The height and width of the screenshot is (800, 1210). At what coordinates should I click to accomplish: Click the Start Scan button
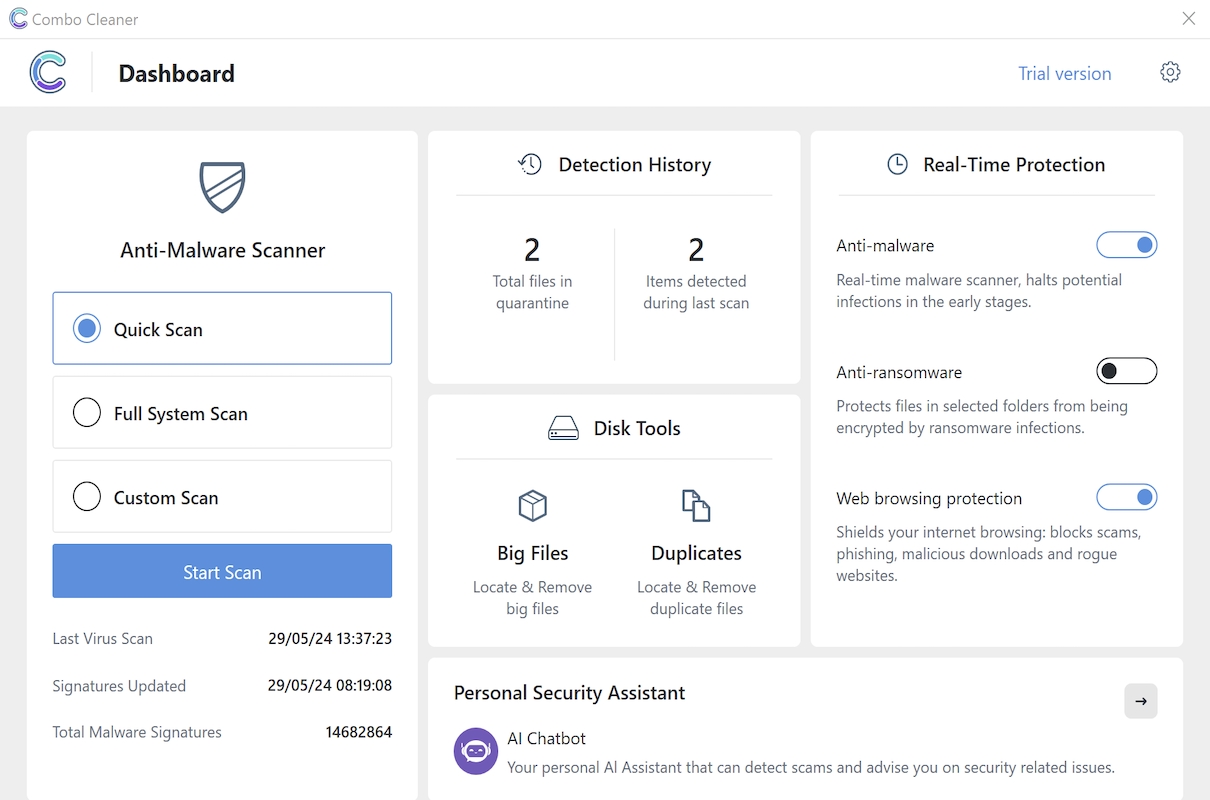pyautogui.click(x=222, y=571)
